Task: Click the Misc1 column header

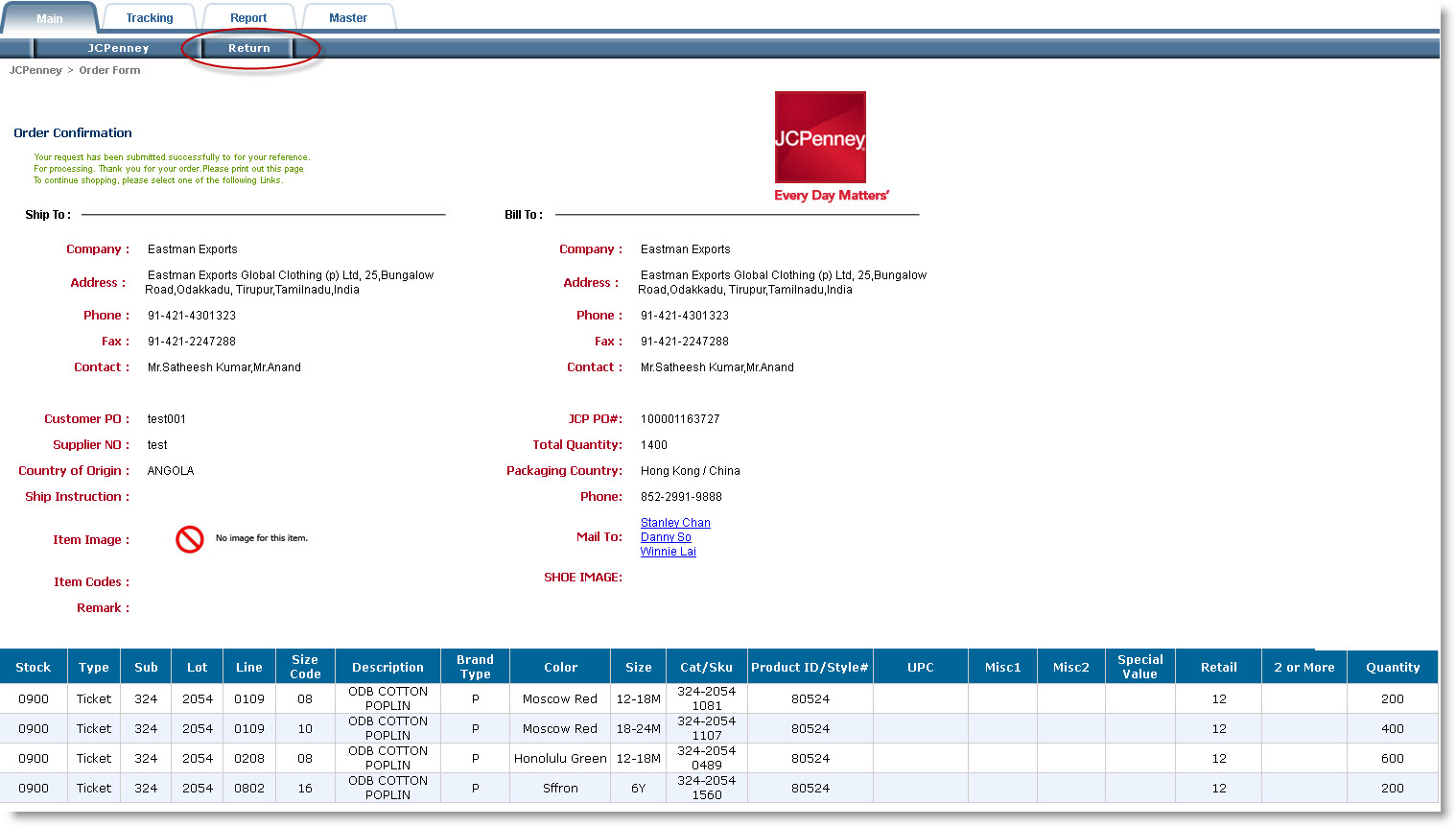Action: click(x=1003, y=668)
